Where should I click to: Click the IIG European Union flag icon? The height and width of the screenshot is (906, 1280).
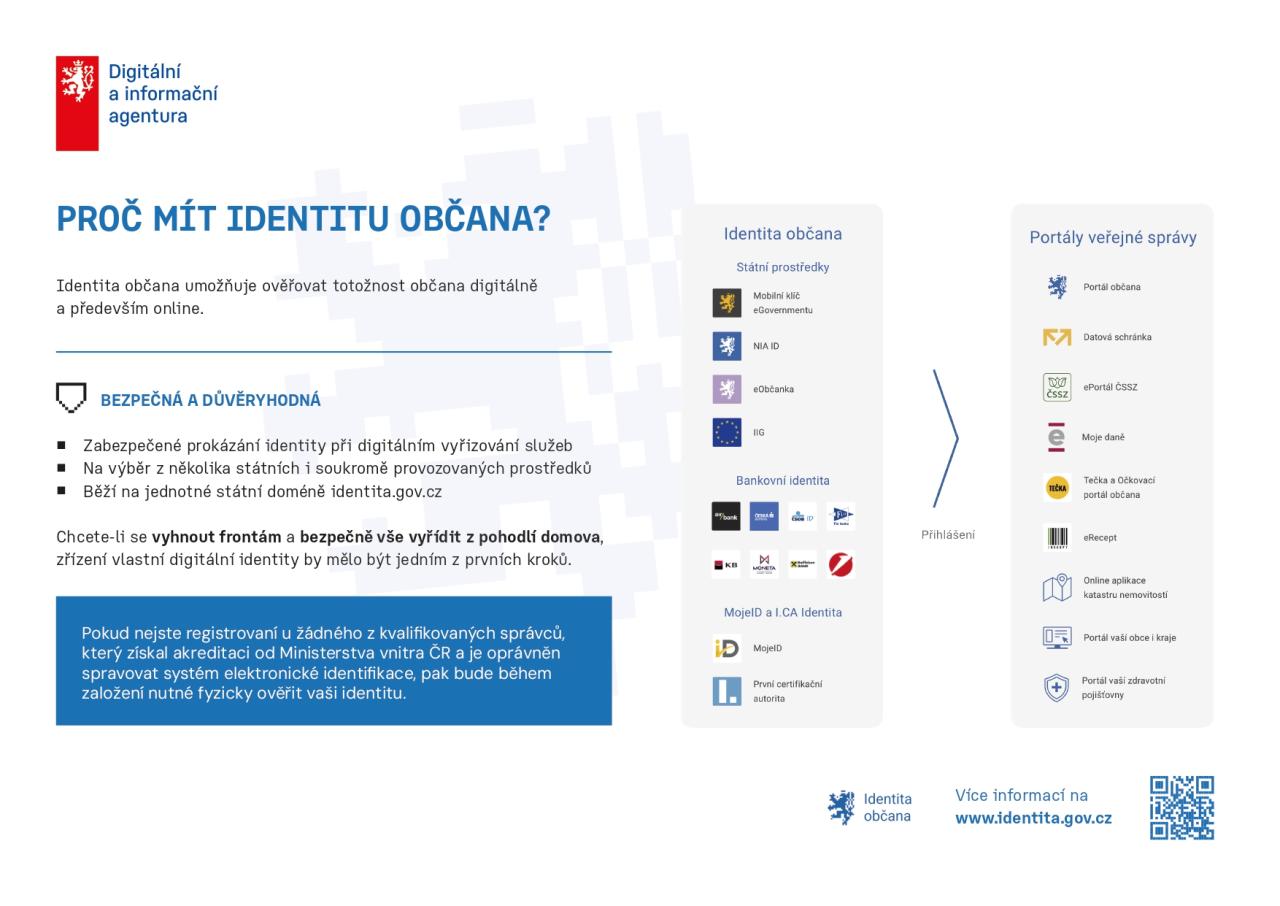coord(727,432)
